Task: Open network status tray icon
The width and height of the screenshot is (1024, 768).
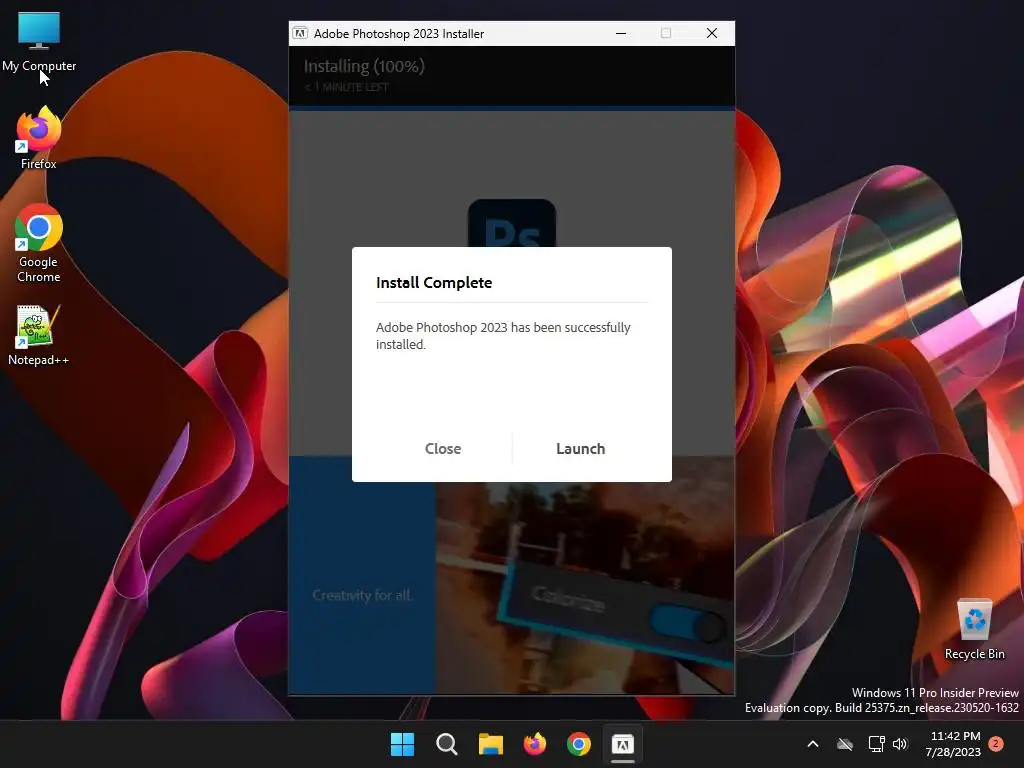Action: (x=876, y=744)
